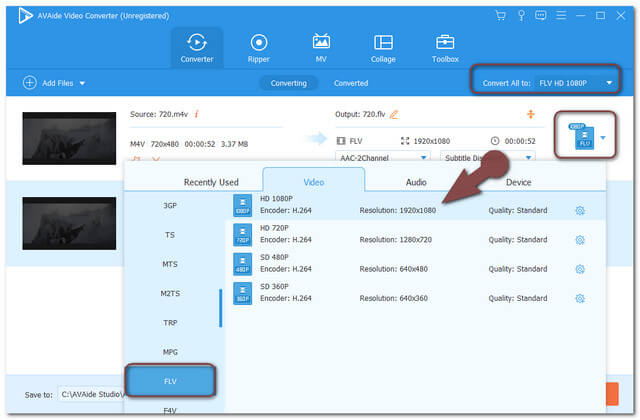
Task: Click Add Files button label
Action: pyautogui.click(x=58, y=83)
